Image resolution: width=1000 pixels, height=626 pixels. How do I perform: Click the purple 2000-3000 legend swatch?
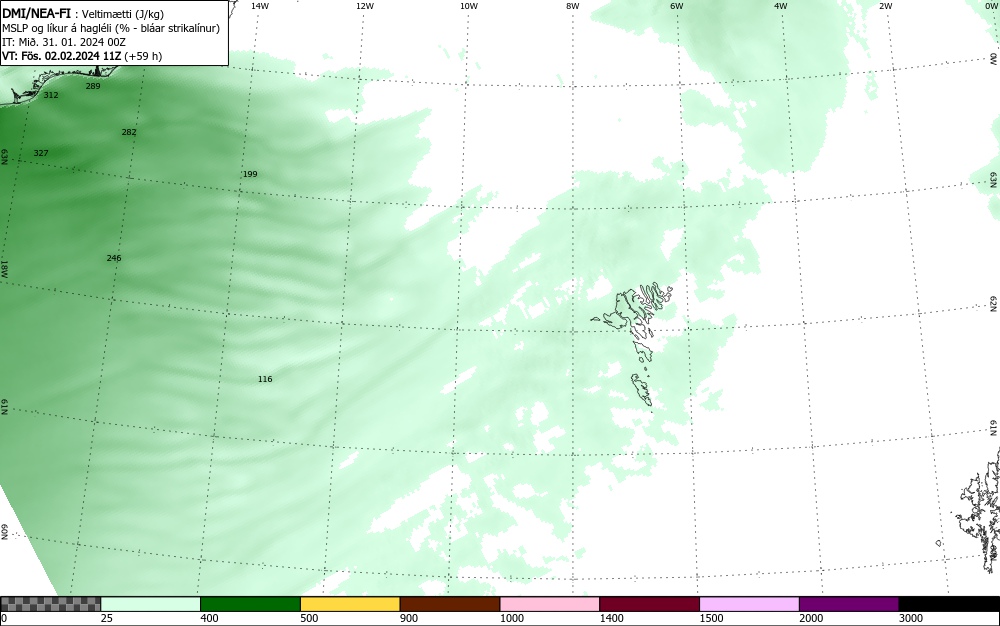[x=849, y=604]
